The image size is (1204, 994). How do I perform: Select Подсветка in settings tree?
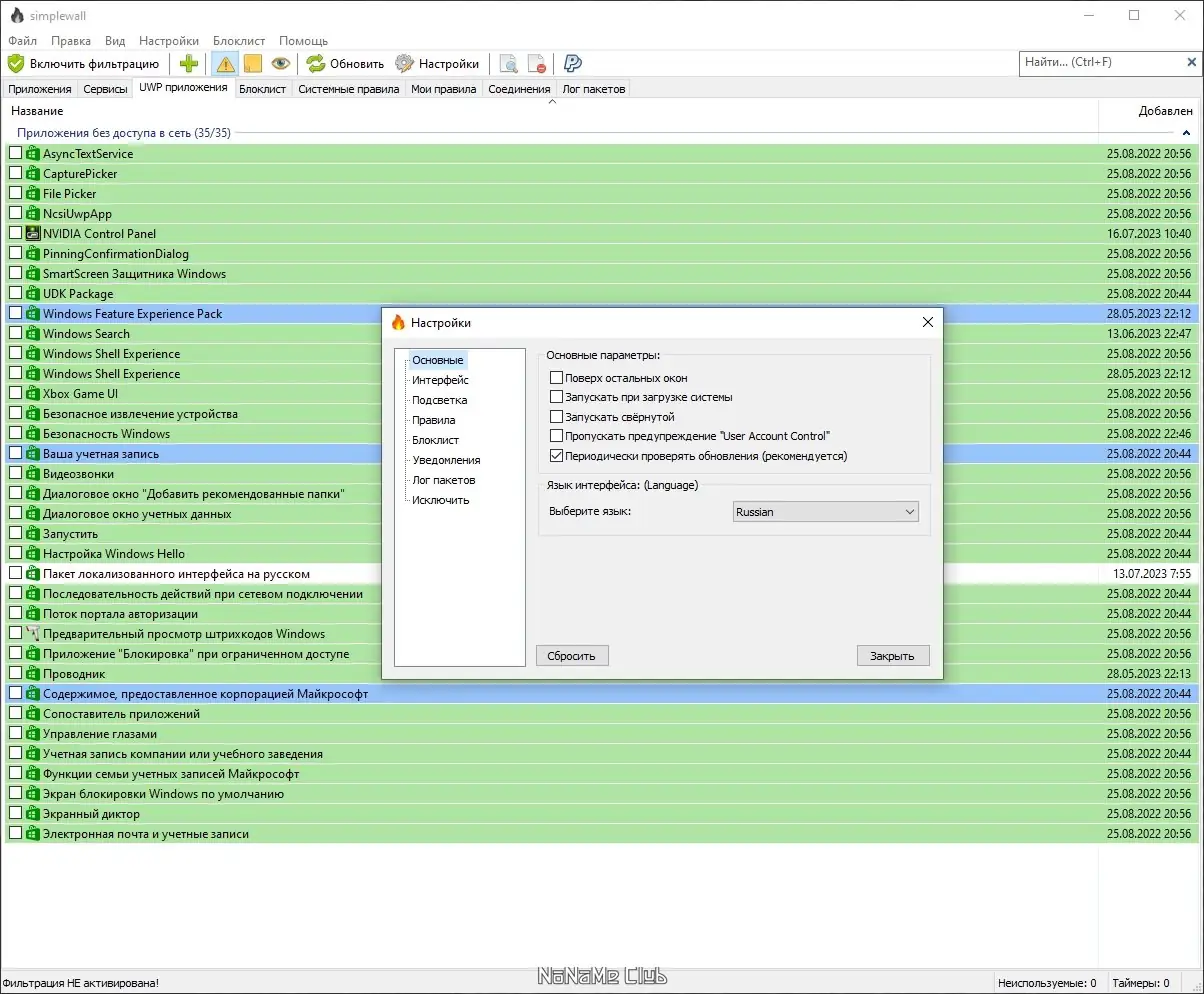point(439,400)
